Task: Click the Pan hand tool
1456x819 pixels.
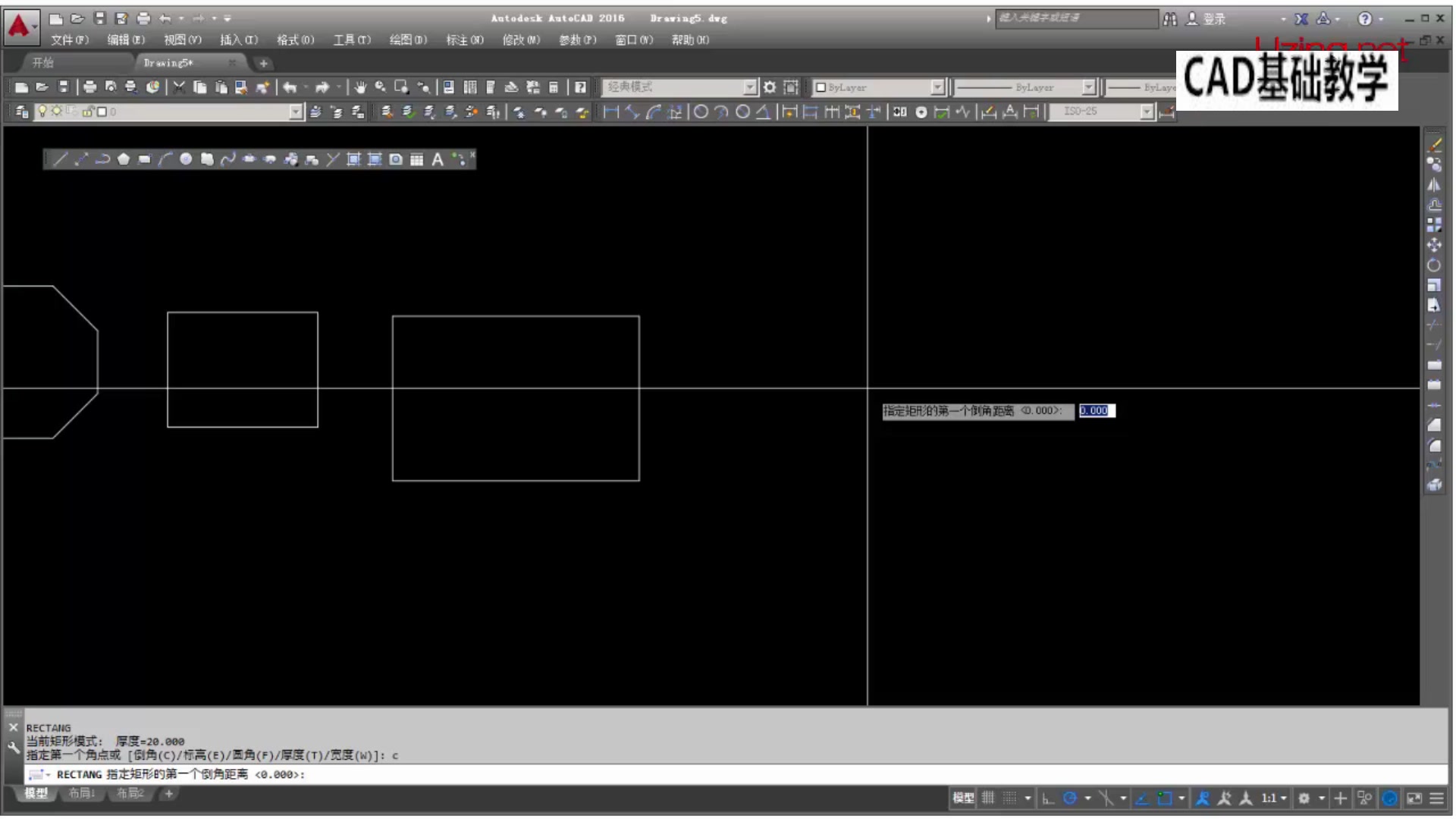Action: (360, 87)
